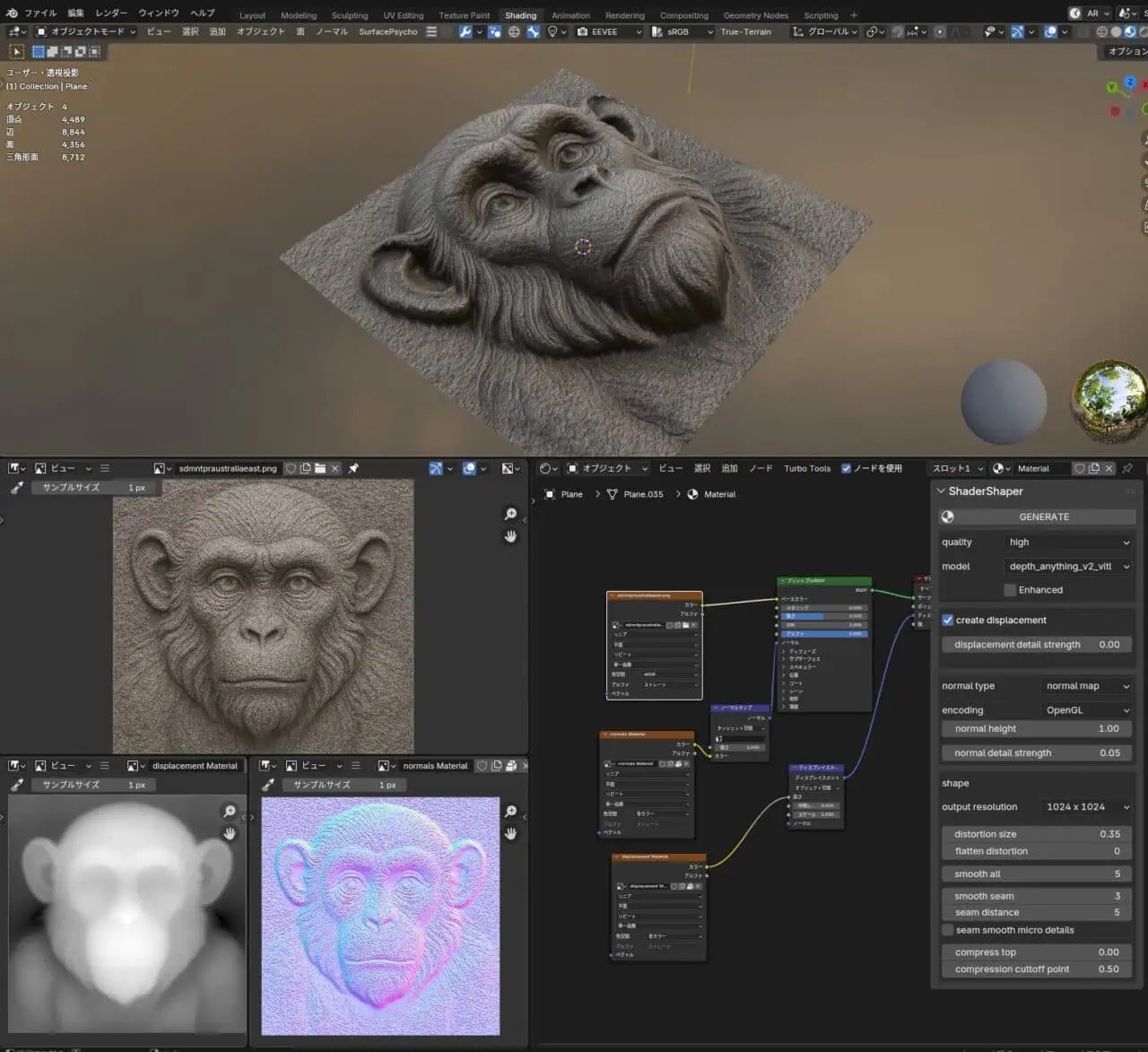Collapse the ShaderShaper panel
Image resolution: width=1148 pixels, height=1052 pixels.
pos(941,491)
